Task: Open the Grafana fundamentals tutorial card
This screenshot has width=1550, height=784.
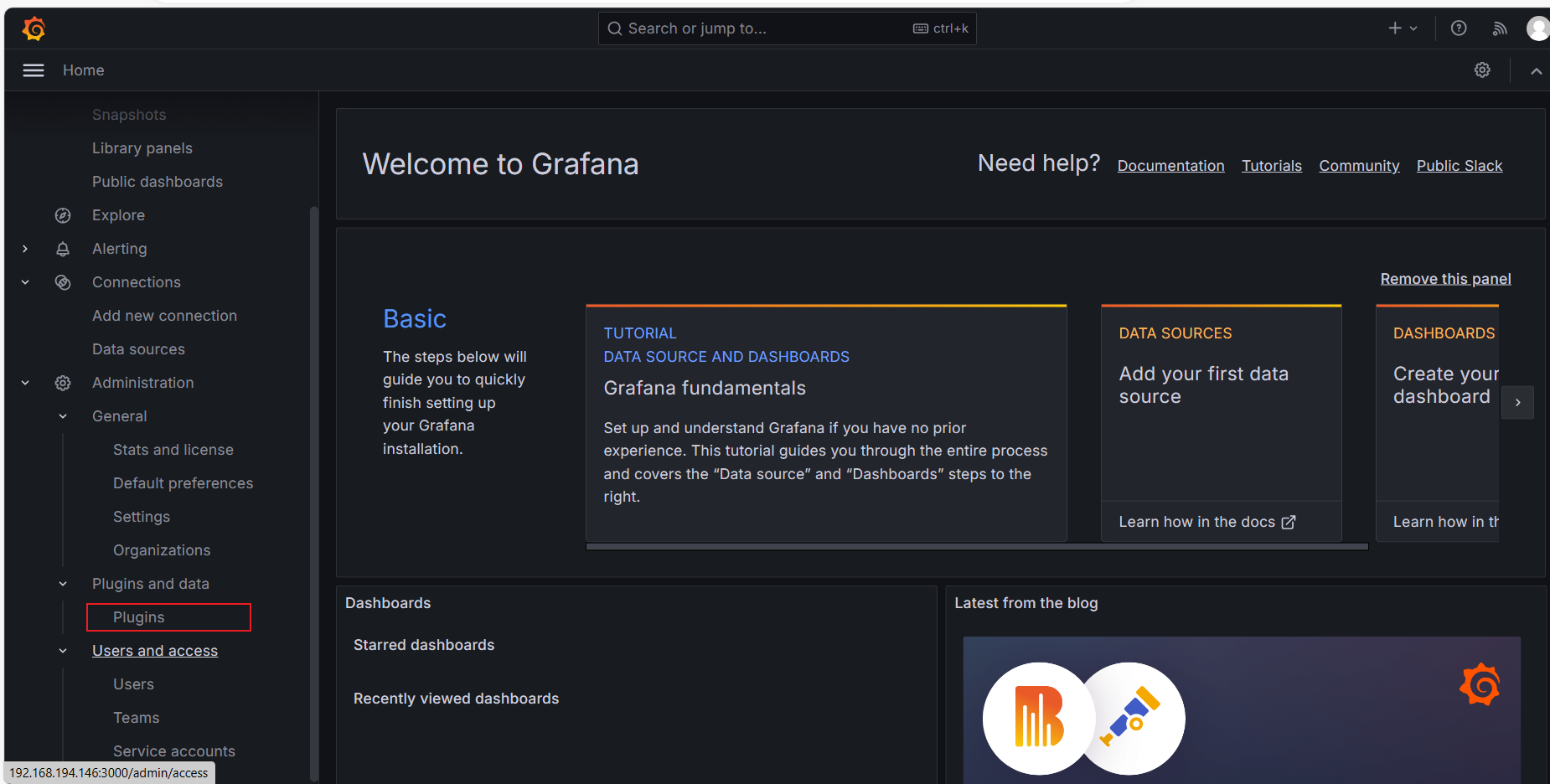Action: tap(826, 423)
